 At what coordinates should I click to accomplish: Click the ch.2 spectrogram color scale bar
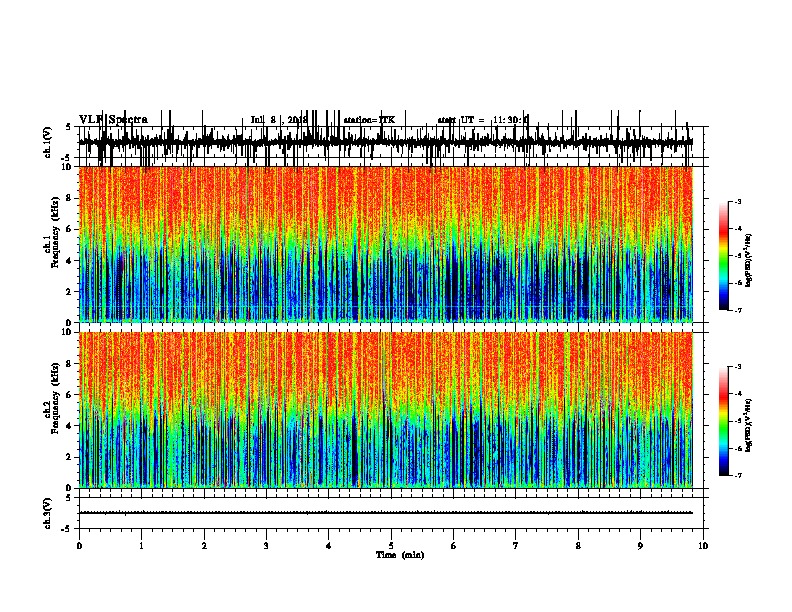pos(724,421)
